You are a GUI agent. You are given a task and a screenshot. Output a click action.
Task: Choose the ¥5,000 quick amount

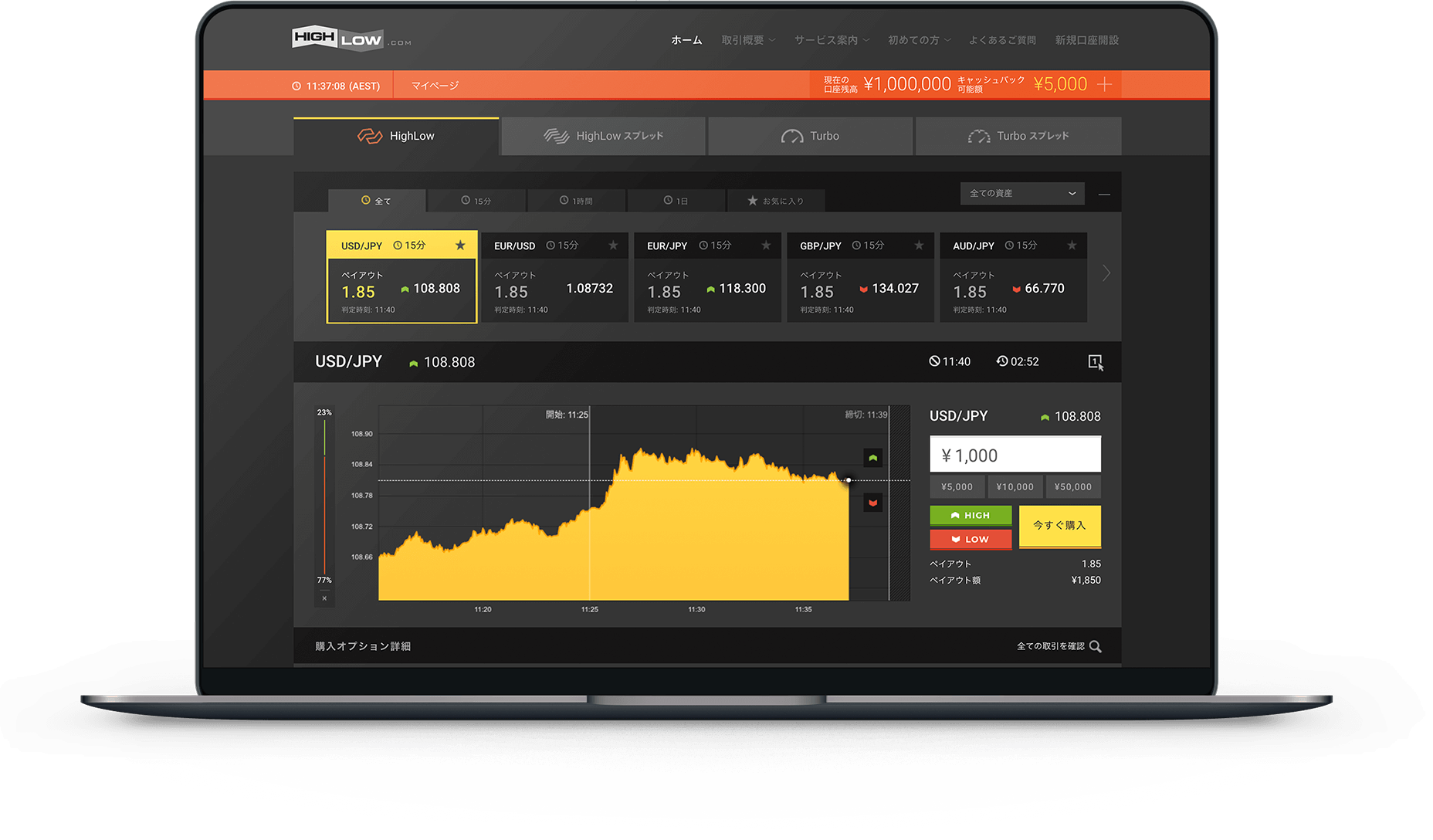click(957, 487)
